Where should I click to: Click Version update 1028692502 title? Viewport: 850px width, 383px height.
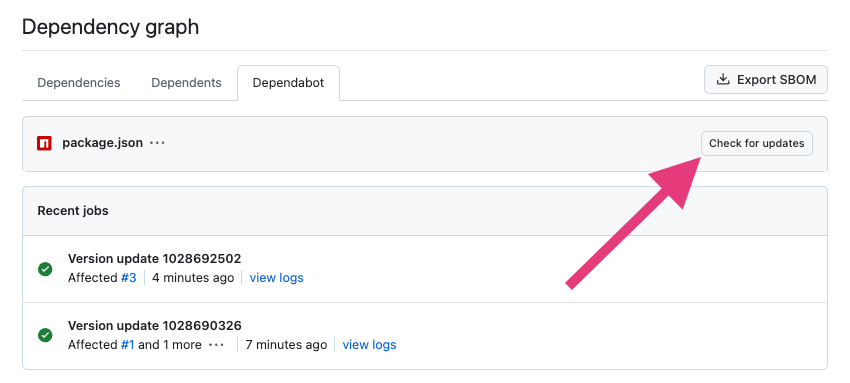(154, 258)
